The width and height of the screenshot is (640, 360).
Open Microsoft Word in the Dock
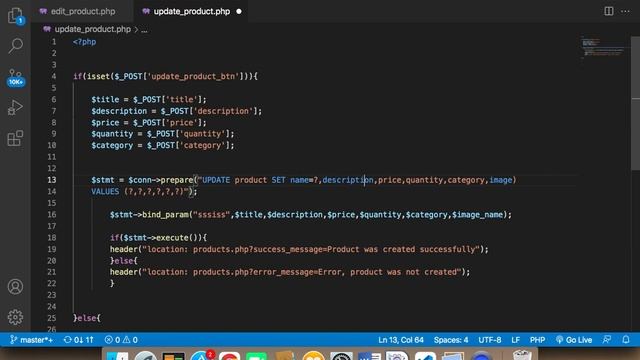[x=369, y=356]
